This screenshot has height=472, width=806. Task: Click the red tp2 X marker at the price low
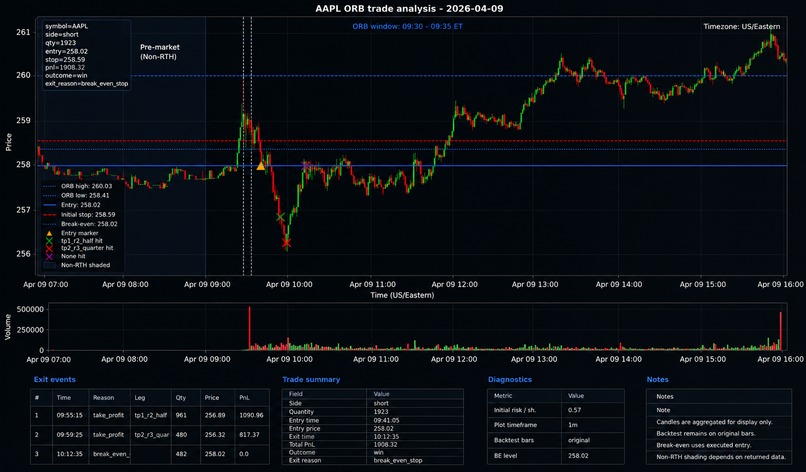[x=286, y=243]
